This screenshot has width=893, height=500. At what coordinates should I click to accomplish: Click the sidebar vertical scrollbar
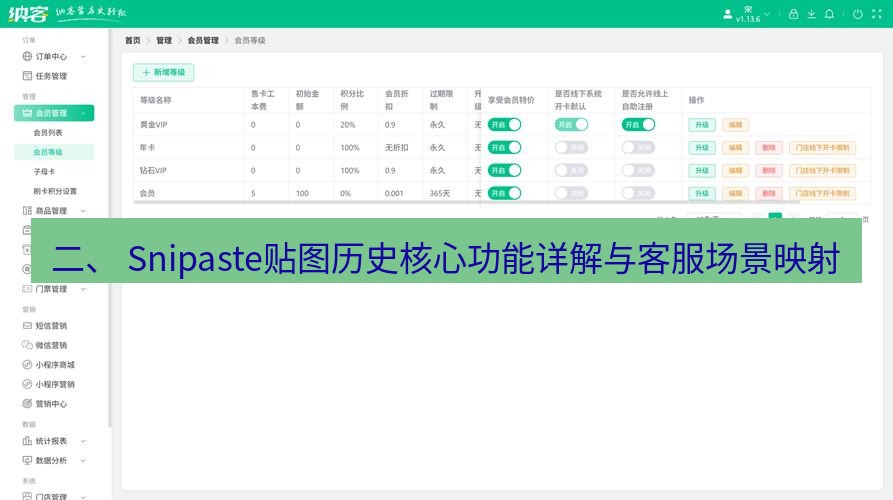(109, 228)
